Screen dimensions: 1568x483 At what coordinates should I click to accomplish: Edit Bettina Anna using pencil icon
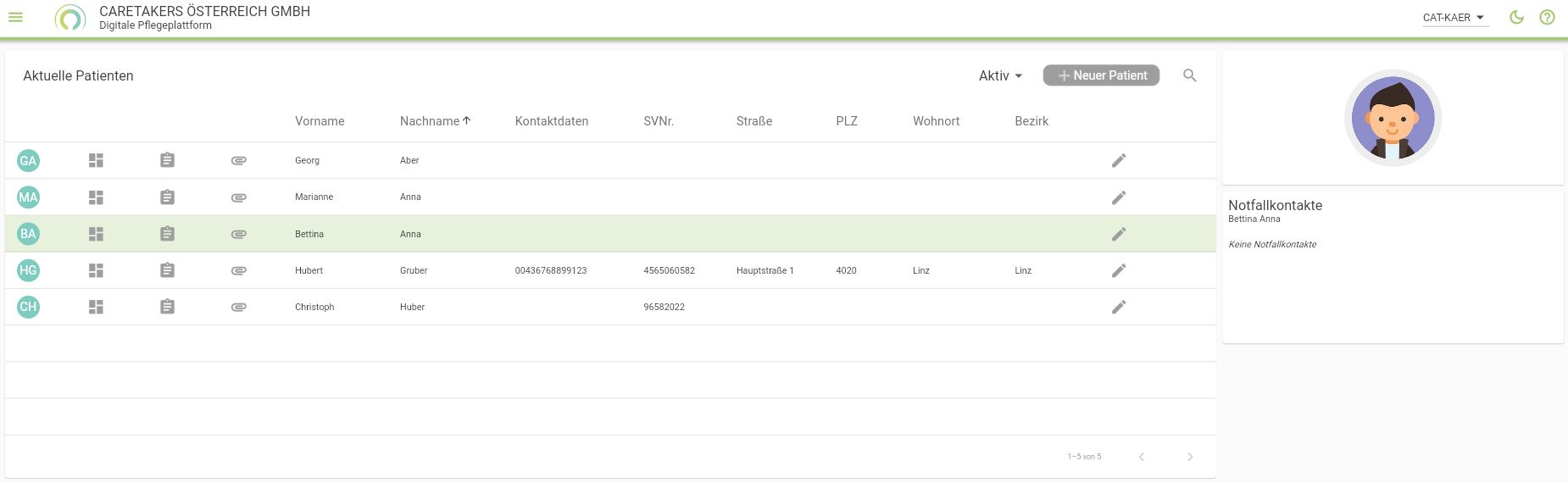point(1119,234)
